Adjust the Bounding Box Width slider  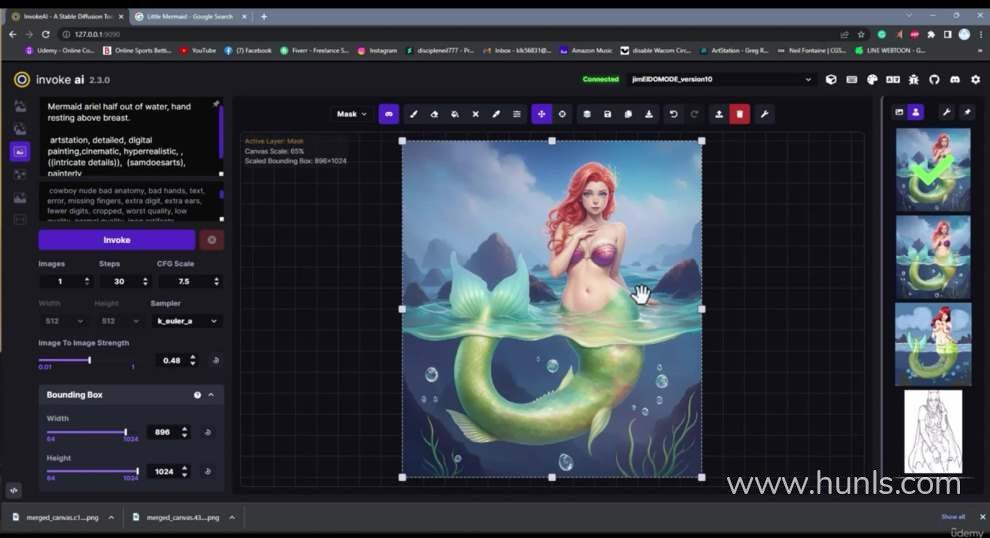[x=126, y=432]
